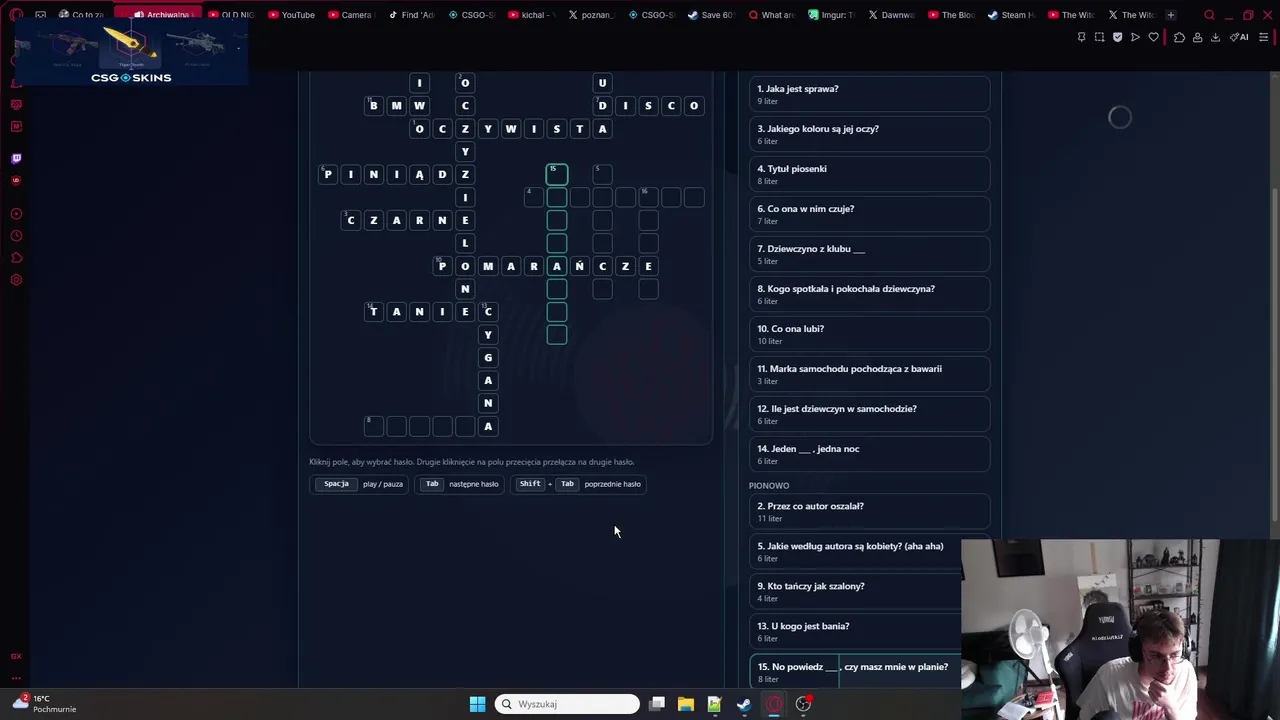Click the first letter of DISCO

(x=602, y=106)
